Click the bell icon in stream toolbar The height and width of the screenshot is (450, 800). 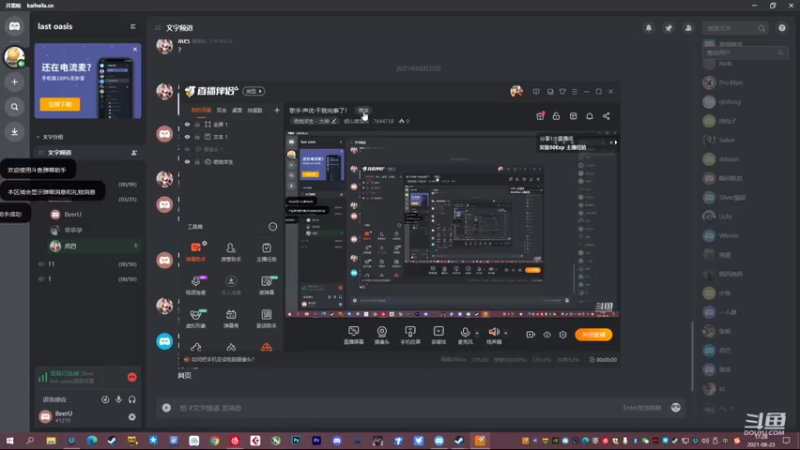click(x=589, y=116)
